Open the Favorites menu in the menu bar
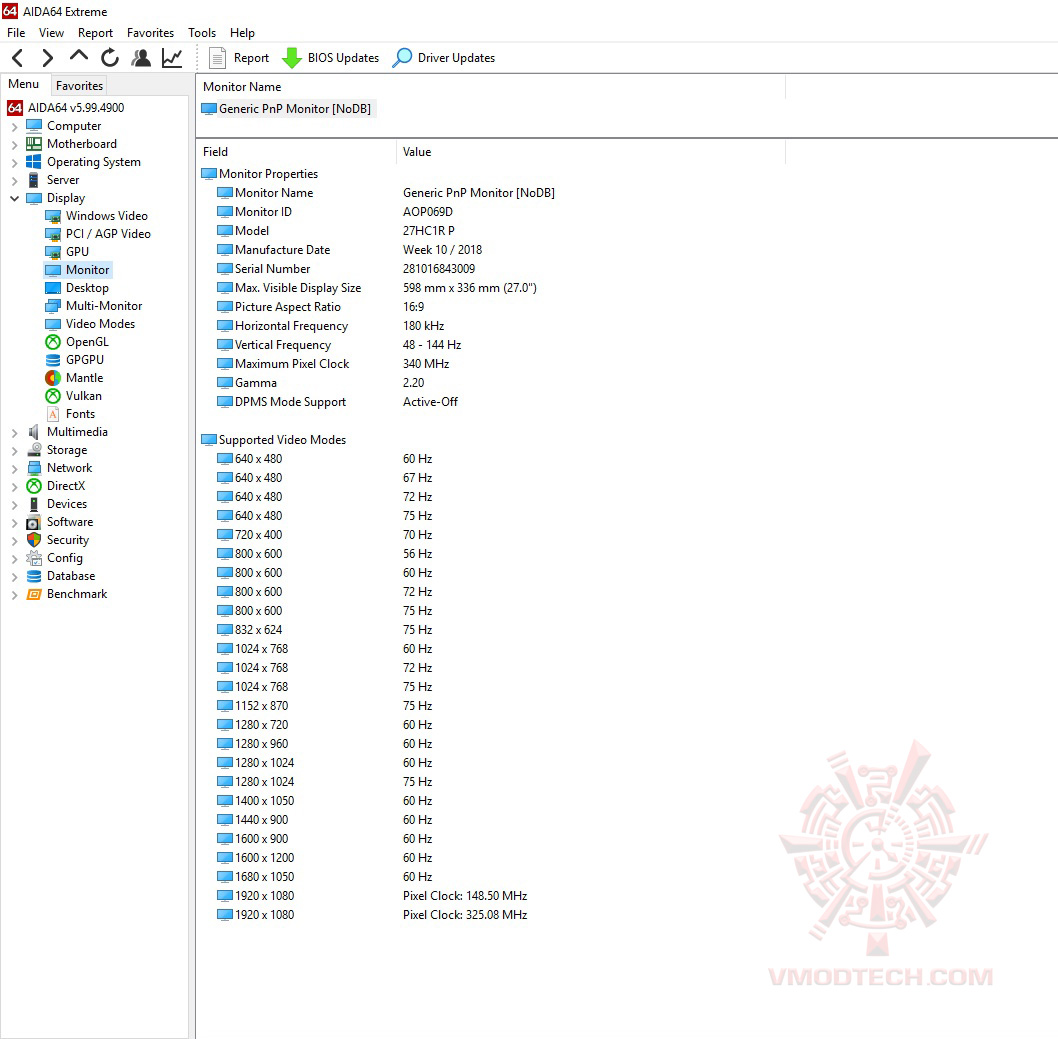 (x=150, y=33)
